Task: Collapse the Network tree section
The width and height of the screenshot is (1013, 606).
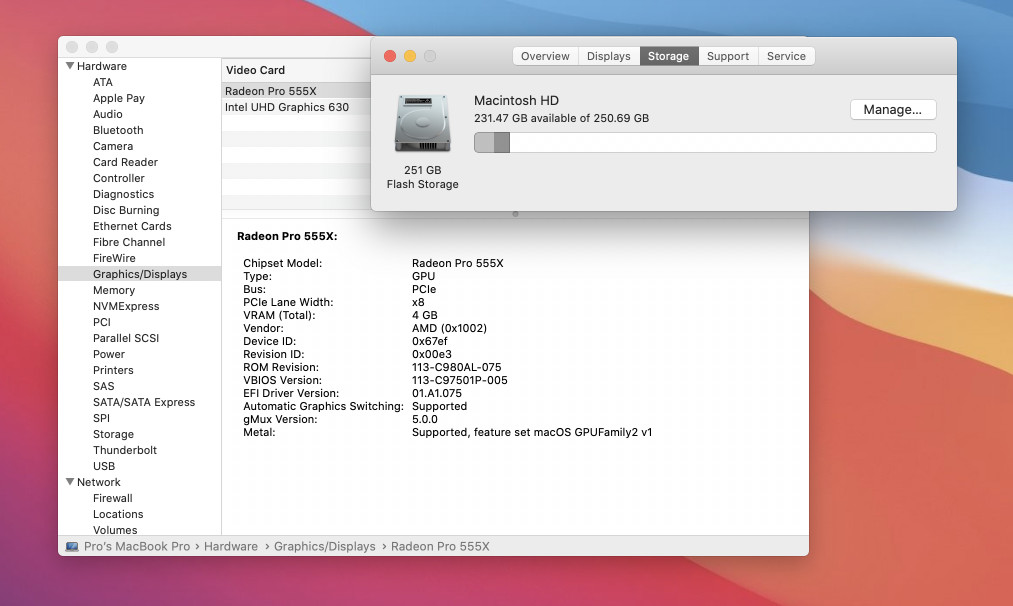Action: pyautogui.click(x=70, y=482)
